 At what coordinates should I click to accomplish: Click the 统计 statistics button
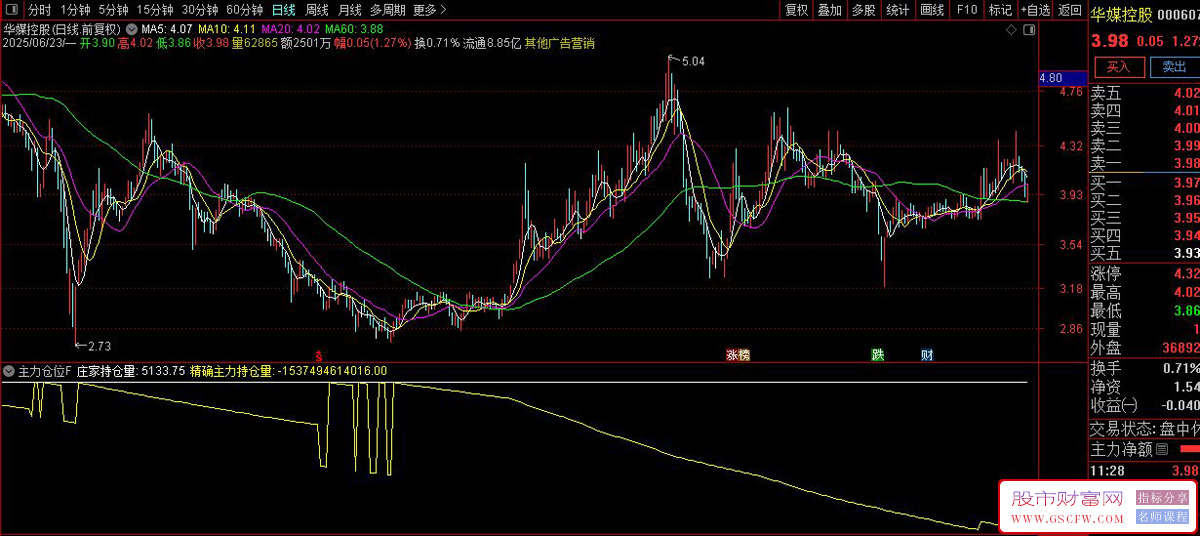coord(898,10)
